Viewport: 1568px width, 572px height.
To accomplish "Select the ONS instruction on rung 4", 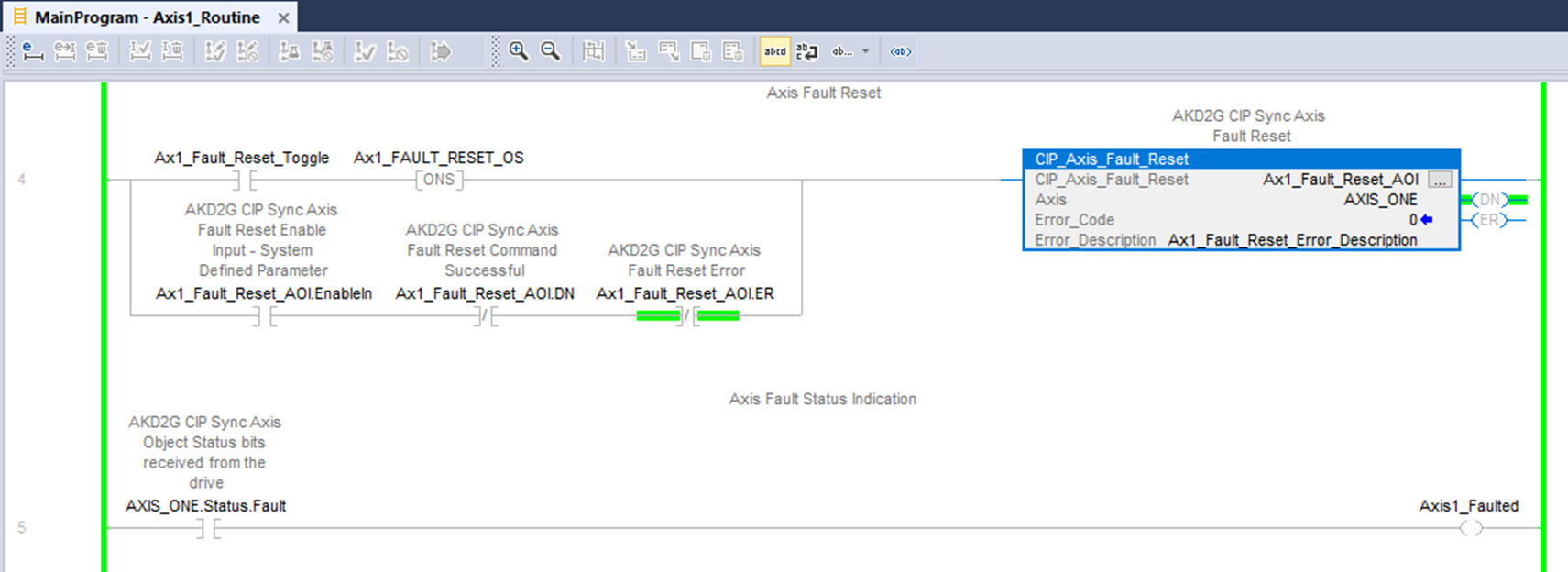I will [439, 180].
